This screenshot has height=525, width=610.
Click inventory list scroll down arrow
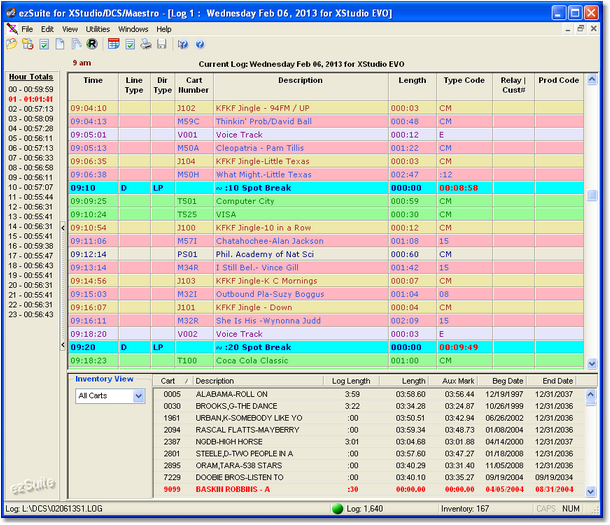click(x=591, y=492)
